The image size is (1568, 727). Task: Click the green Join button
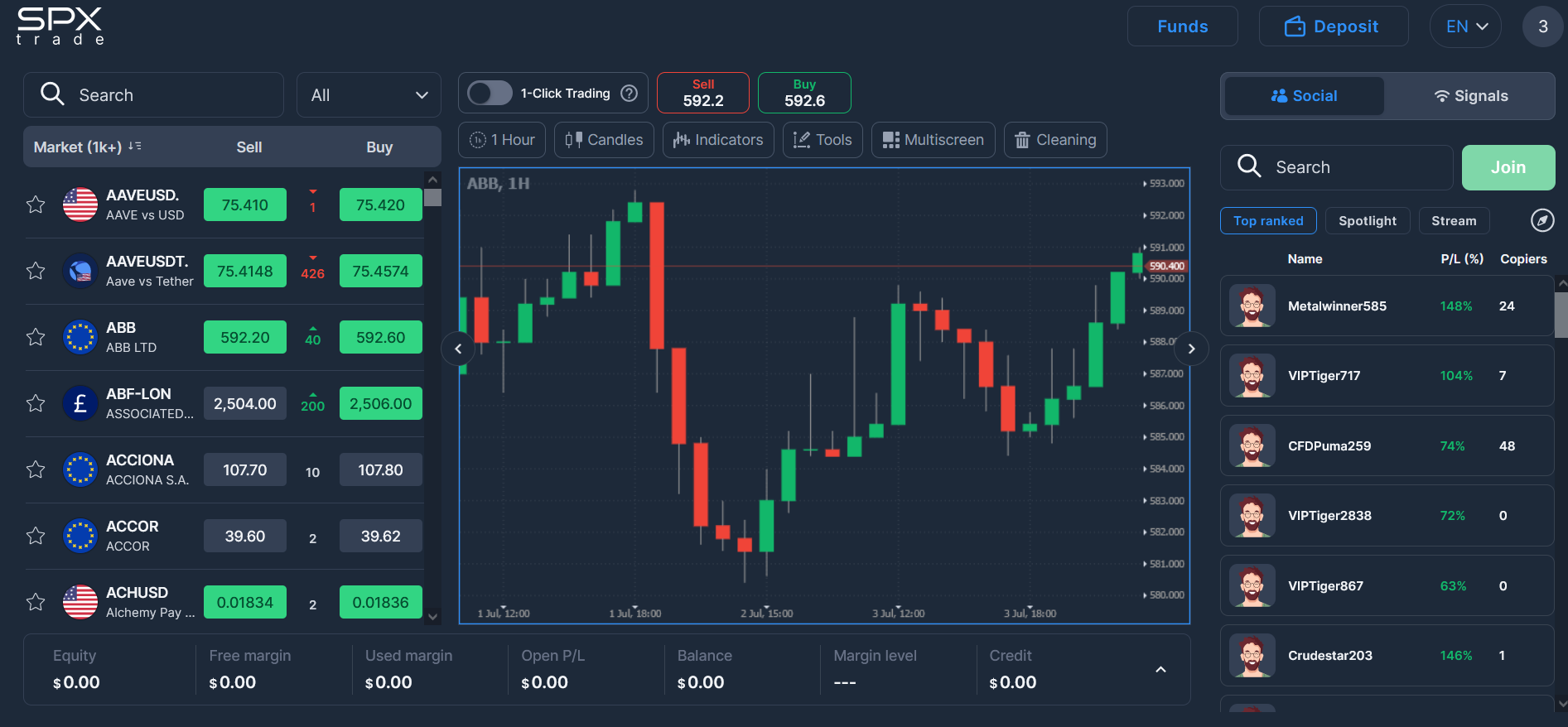click(x=1508, y=167)
